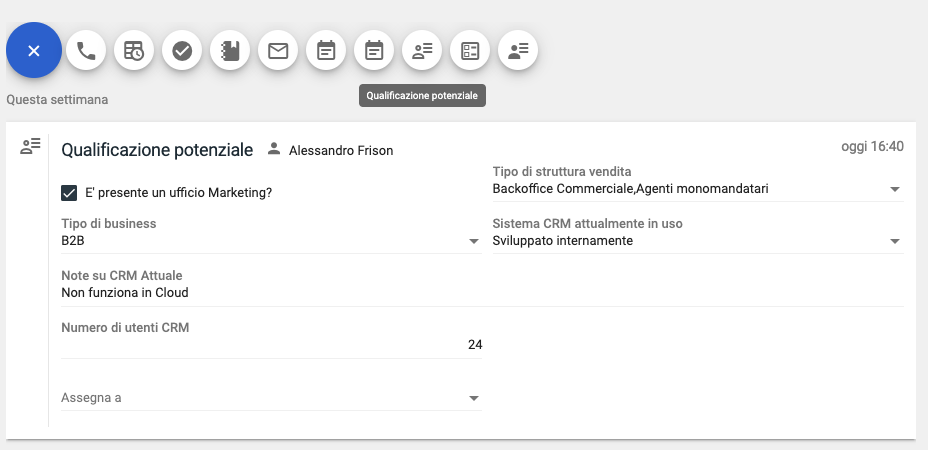The image size is (928, 450).
Task: Click the Numero di utenti CRM field
Action: pos(270,345)
